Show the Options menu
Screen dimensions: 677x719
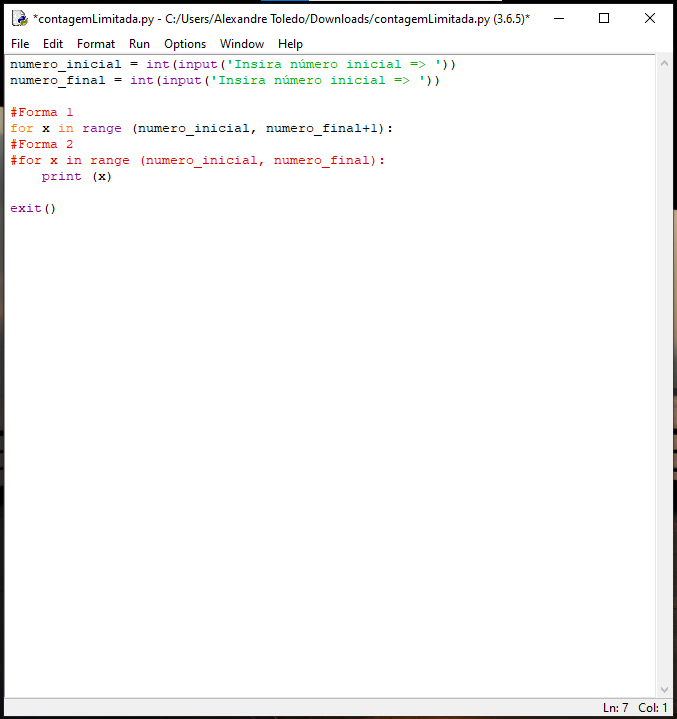(185, 44)
